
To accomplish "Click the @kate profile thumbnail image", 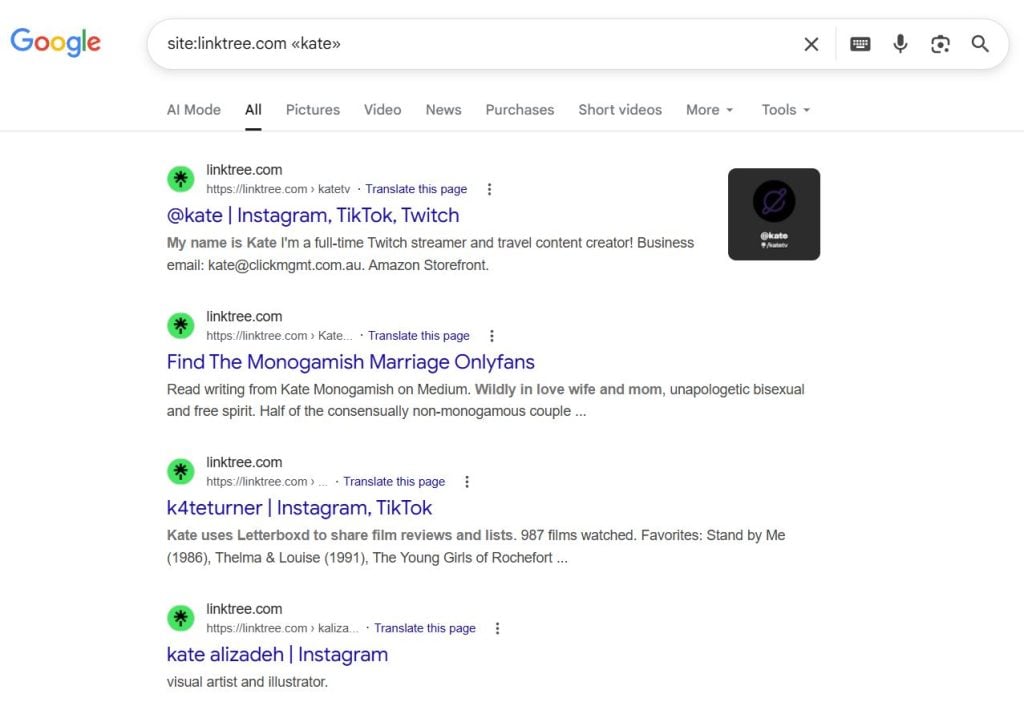I will (773, 214).
